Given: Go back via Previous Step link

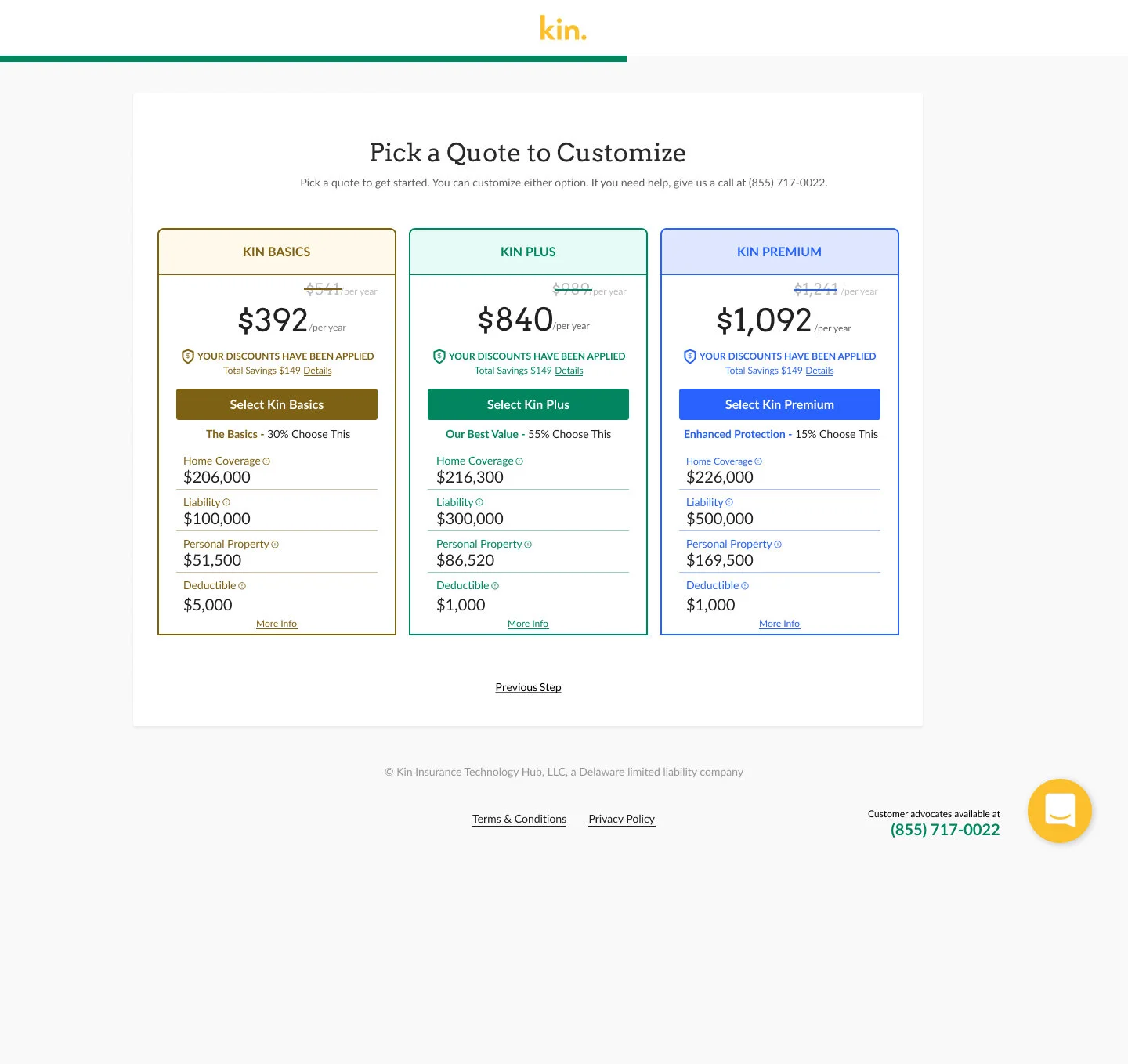Looking at the screenshot, I should click(528, 687).
